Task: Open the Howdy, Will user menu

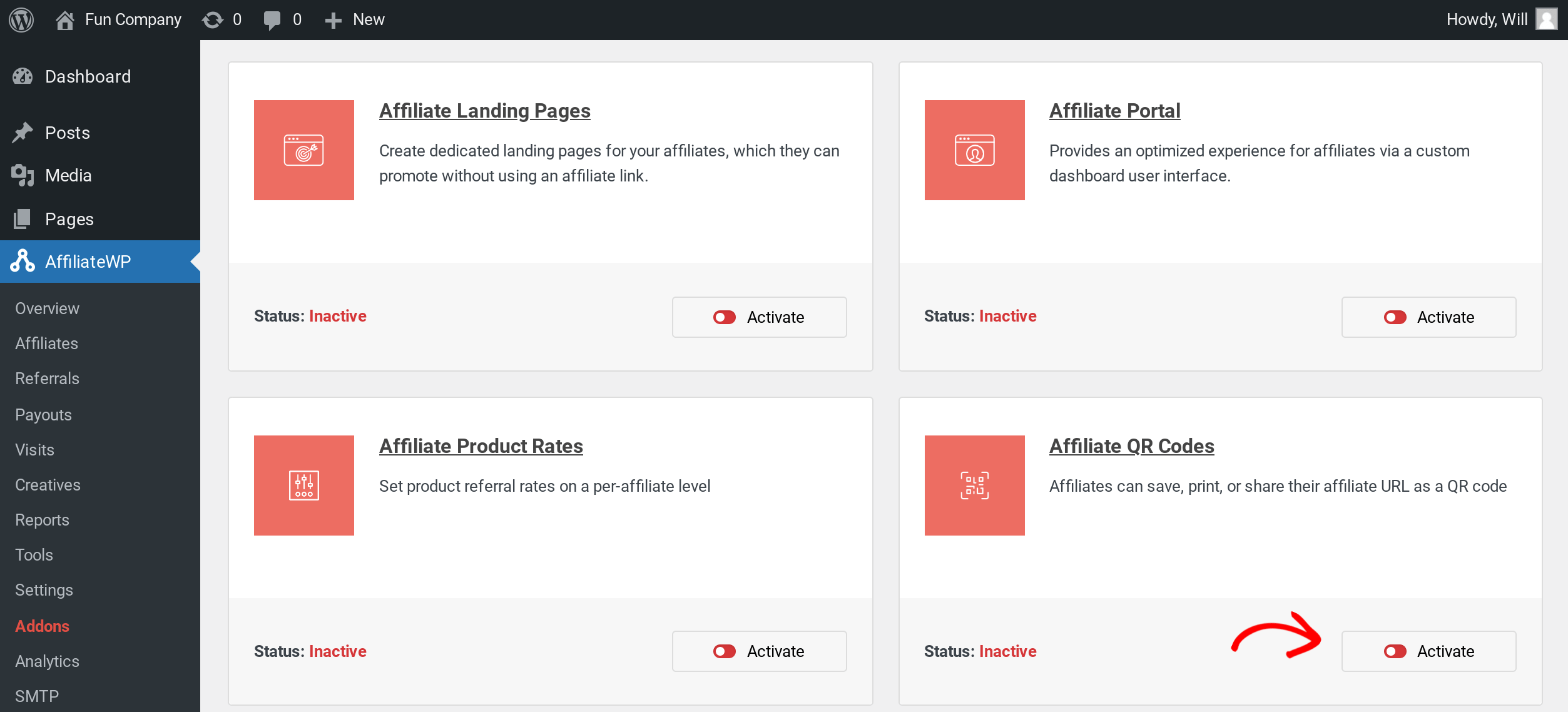Action: tap(1487, 19)
